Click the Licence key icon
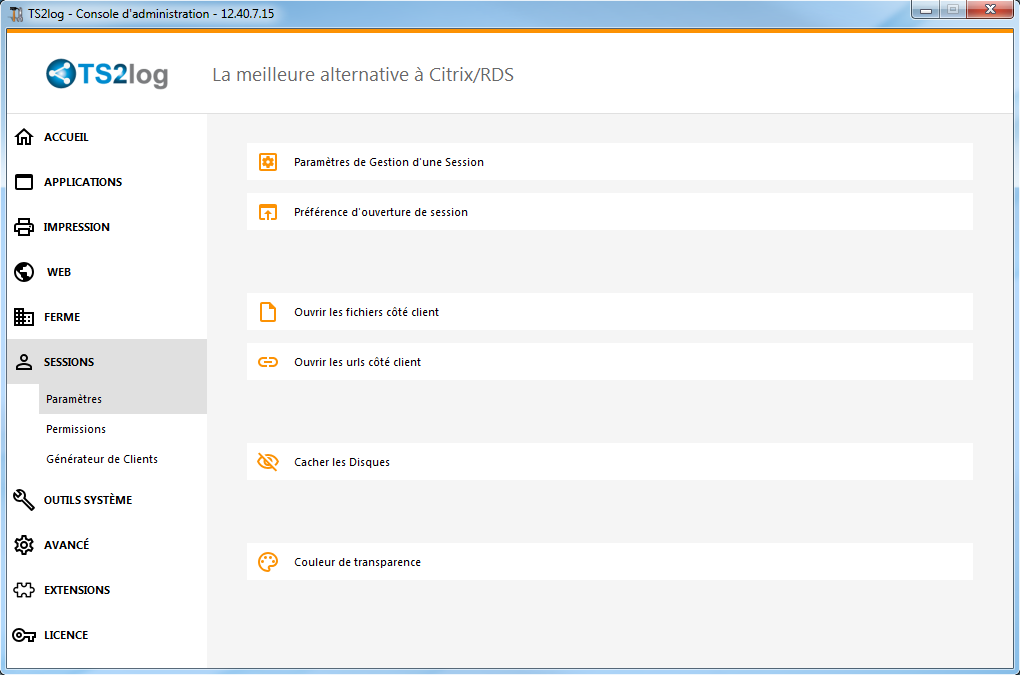The image size is (1020, 675). [x=24, y=635]
